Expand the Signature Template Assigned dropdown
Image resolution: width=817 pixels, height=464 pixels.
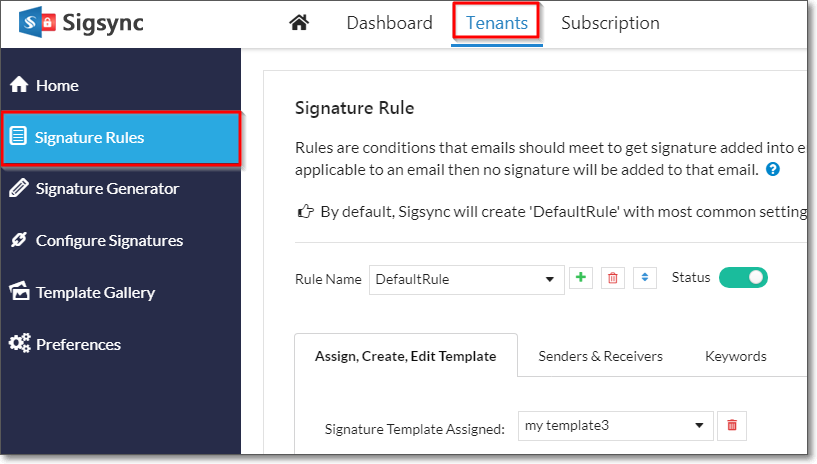pyautogui.click(x=615, y=425)
